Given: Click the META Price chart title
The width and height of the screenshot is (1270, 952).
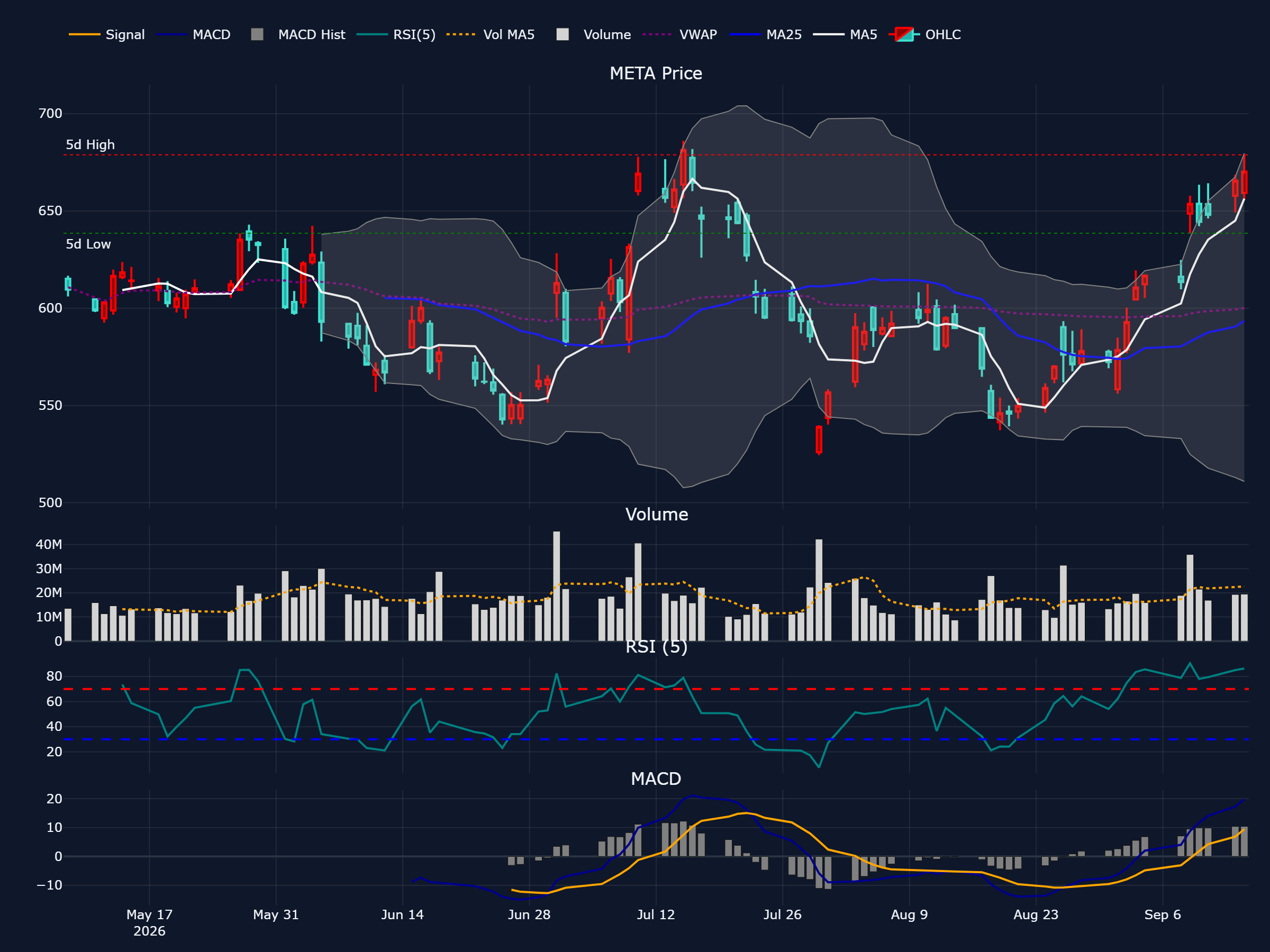Looking at the screenshot, I should click(x=656, y=74).
